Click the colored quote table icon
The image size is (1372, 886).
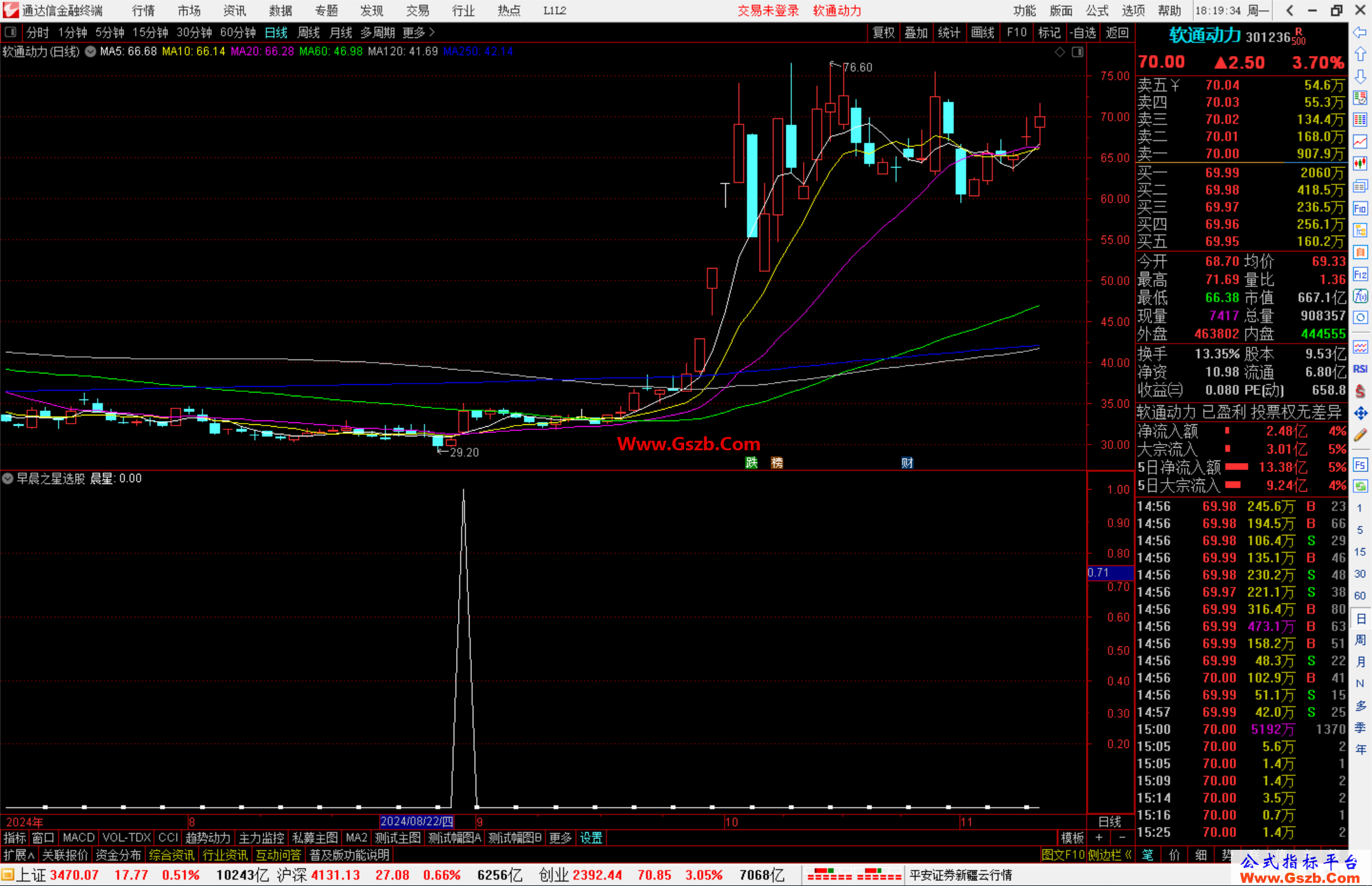[1360, 120]
